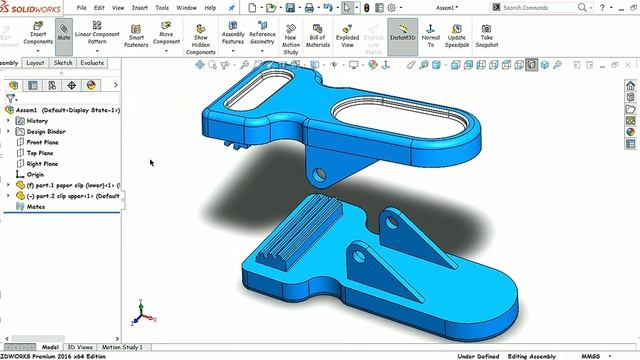Viewport: 640px width, 360px height.
Task: Open Reference Geometry tool
Action: 262,34
